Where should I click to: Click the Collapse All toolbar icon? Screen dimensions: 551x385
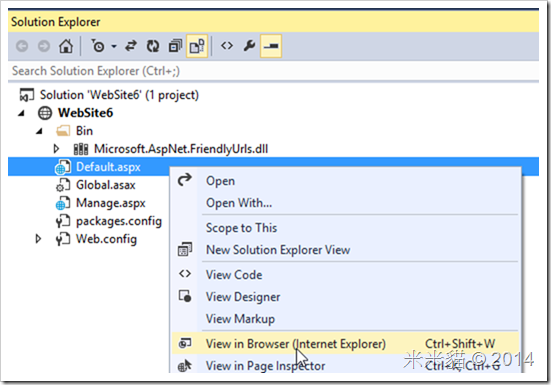click(x=175, y=46)
